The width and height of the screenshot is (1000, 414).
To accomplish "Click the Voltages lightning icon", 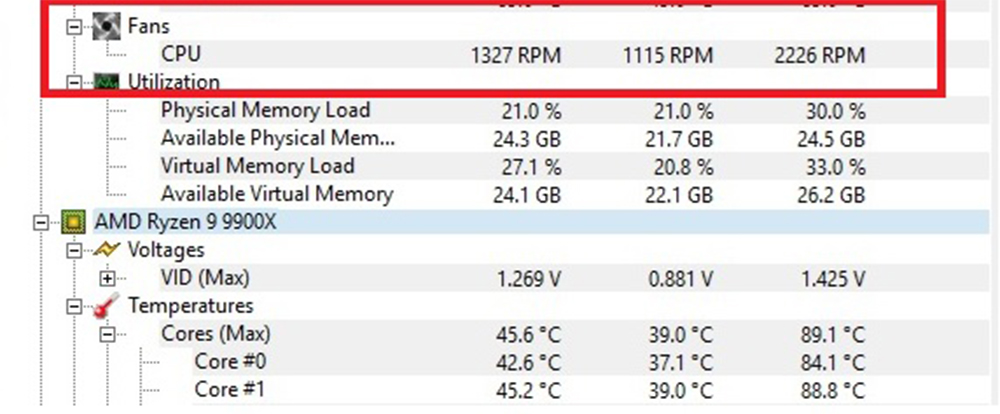I will click(x=107, y=249).
